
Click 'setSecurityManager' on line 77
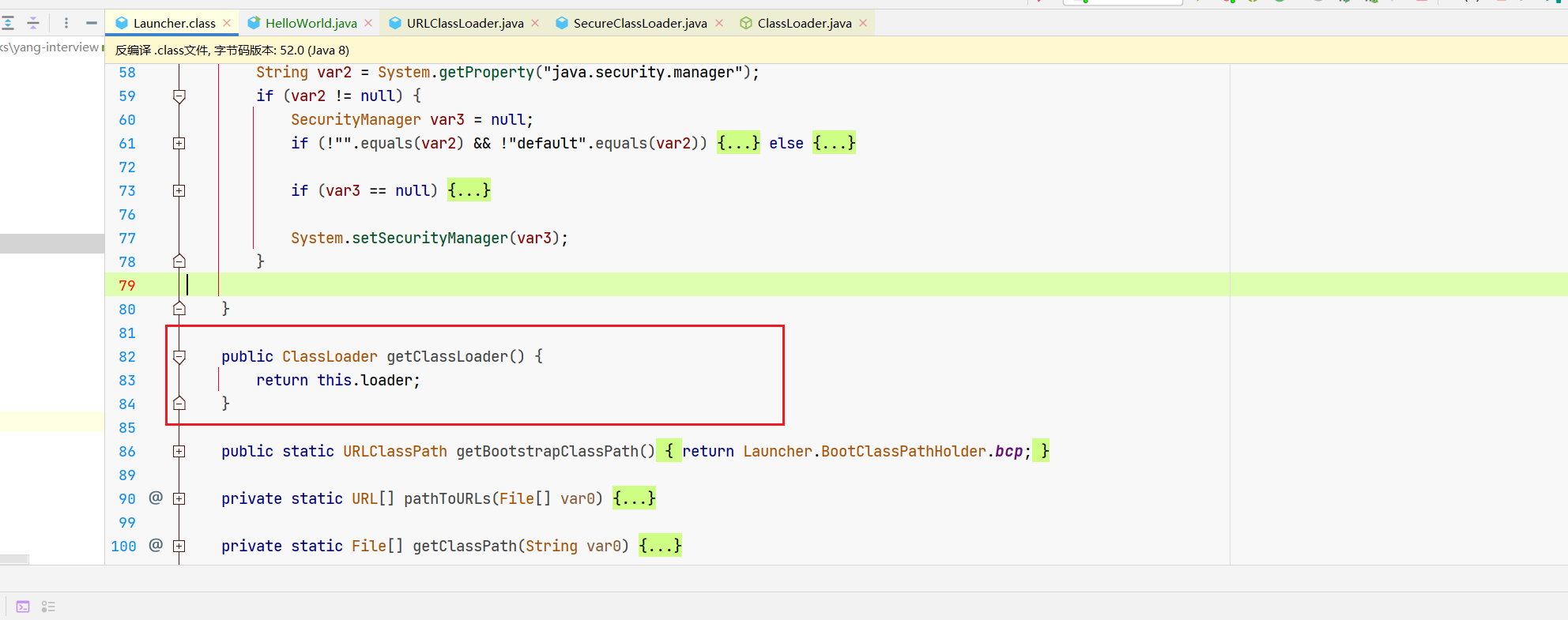pyautogui.click(x=430, y=238)
